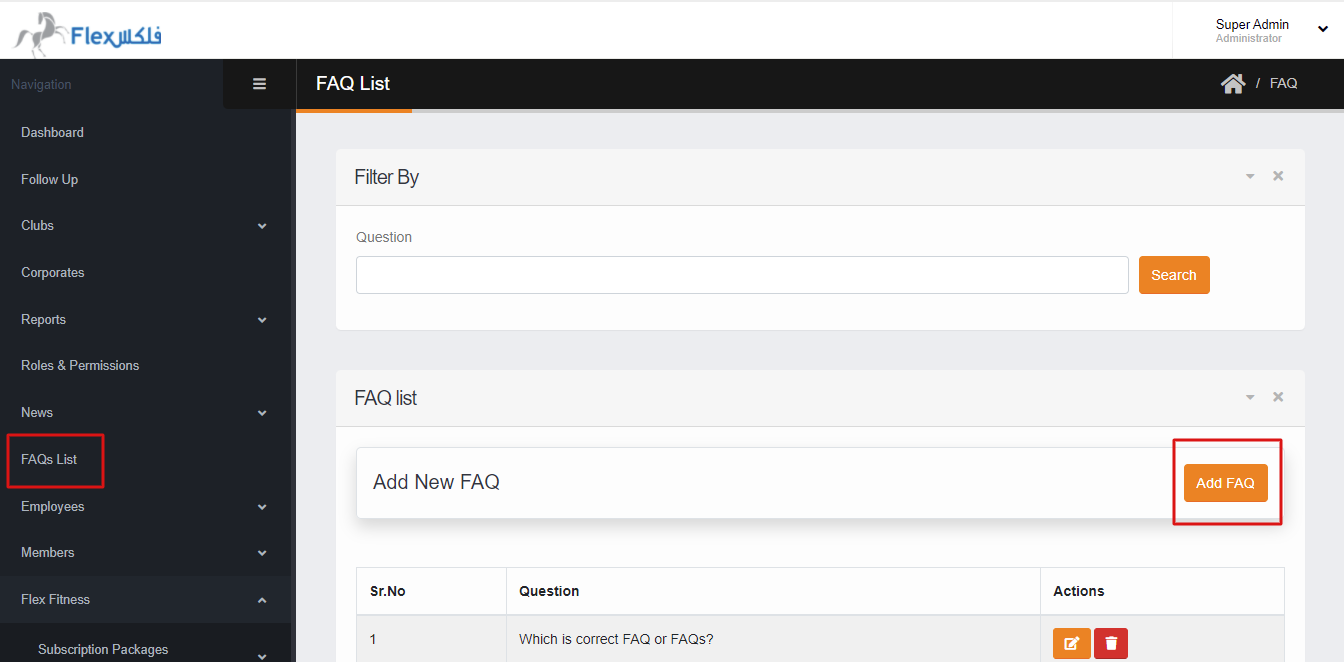
Task: Expand the Reports submenu
Action: pyautogui.click(x=262, y=320)
